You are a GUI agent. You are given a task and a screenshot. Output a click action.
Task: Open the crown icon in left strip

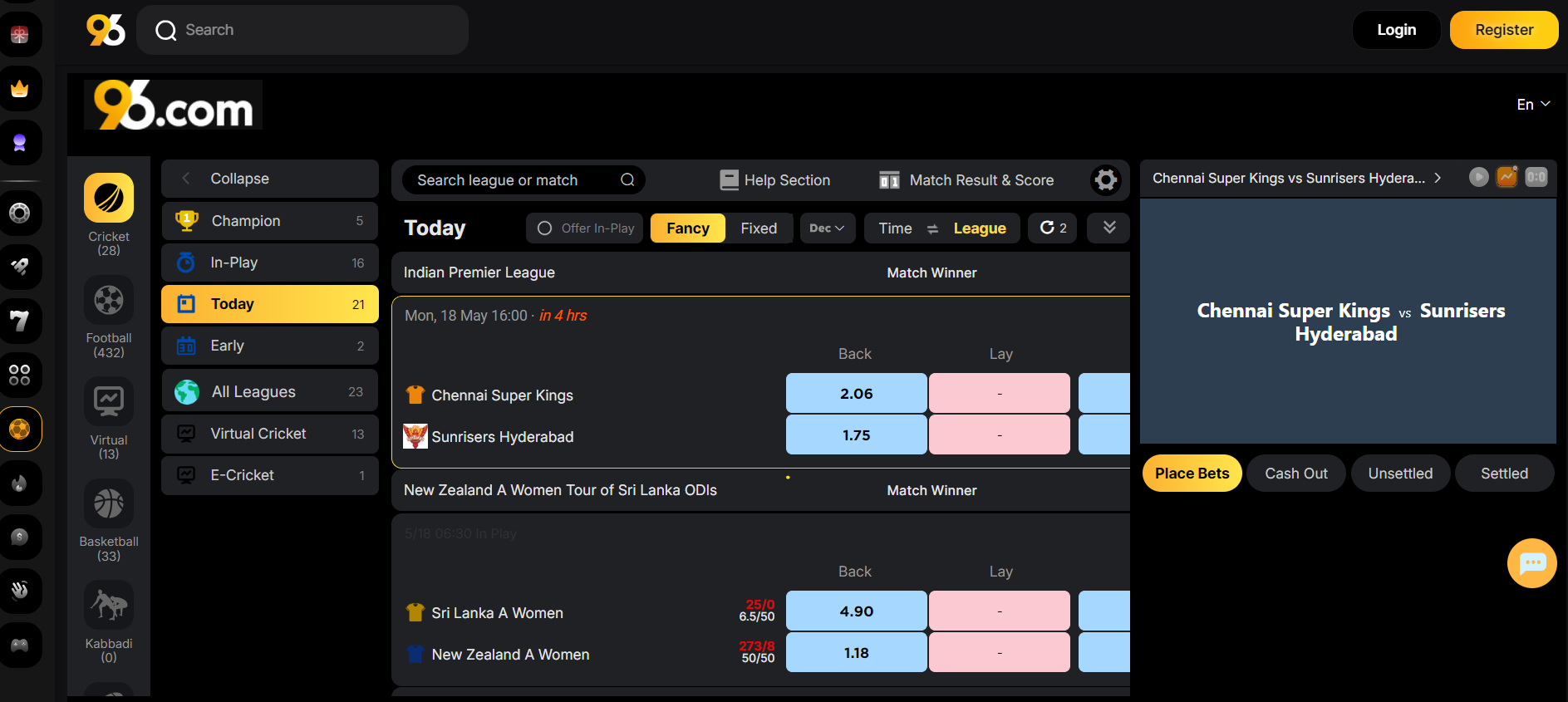coord(20,88)
